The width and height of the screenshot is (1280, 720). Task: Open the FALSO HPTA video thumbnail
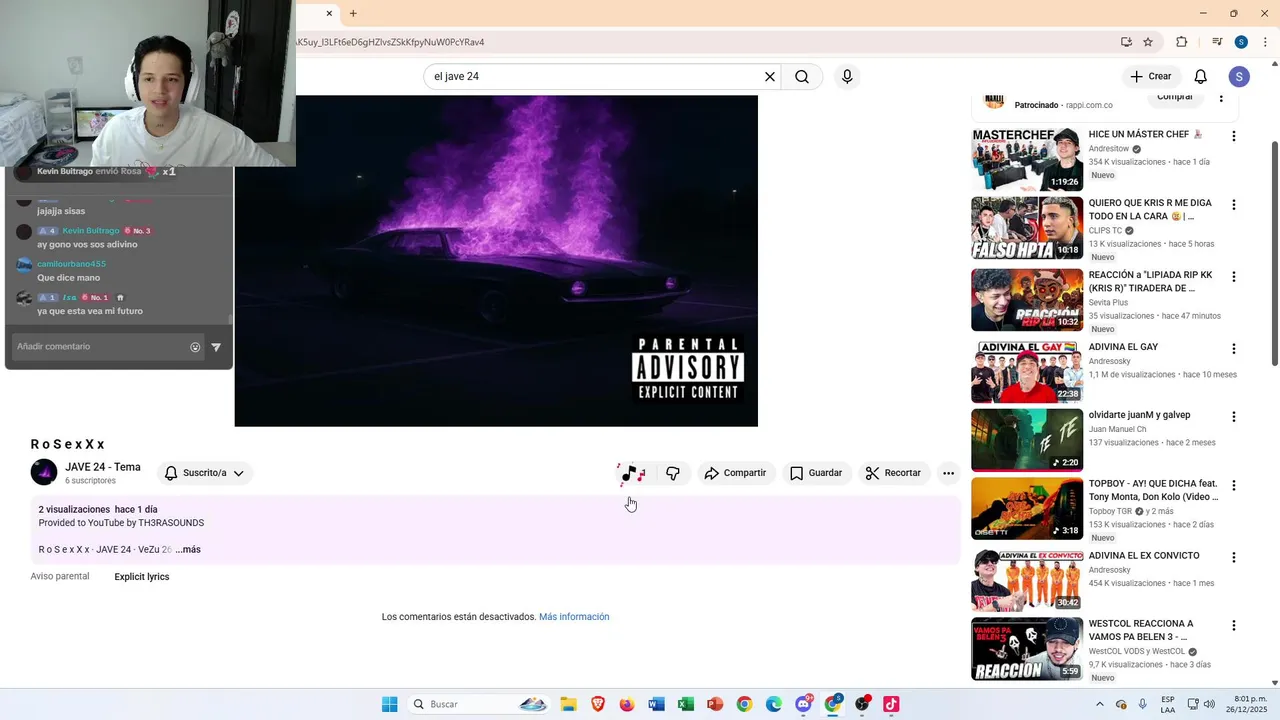[x=1027, y=228]
